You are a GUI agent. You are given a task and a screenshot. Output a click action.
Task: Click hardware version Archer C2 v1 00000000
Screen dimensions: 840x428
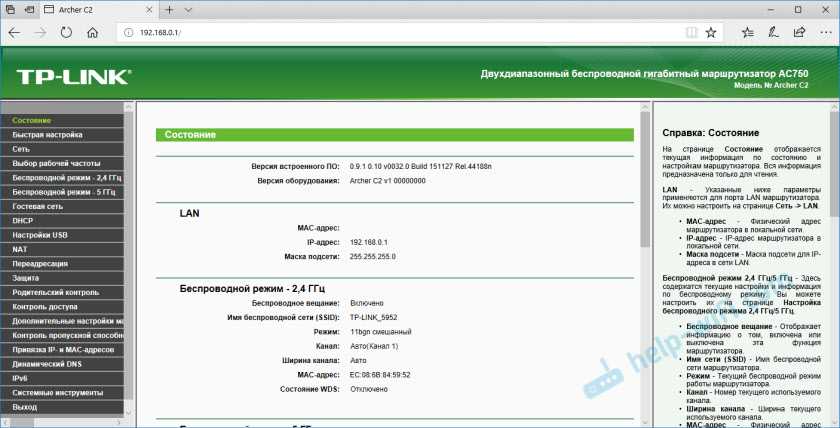(x=387, y=181)
